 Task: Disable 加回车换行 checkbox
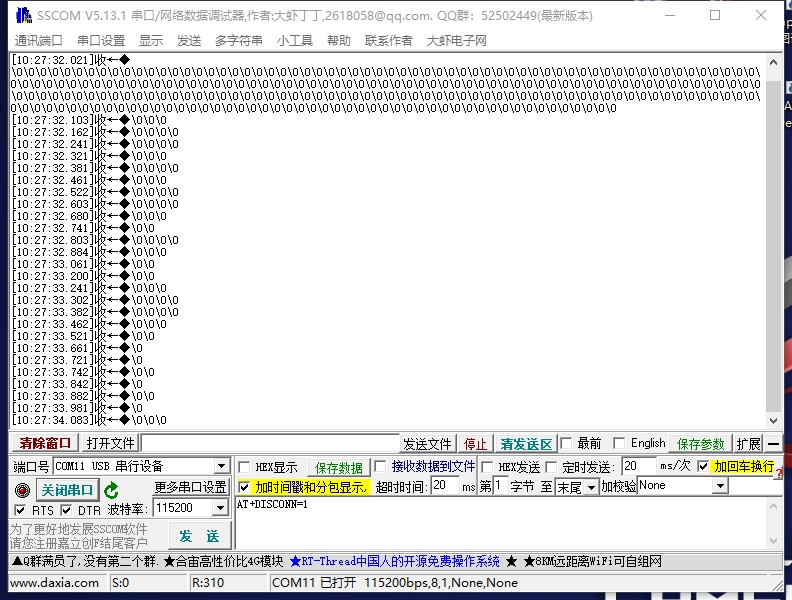tap(703, 467)
